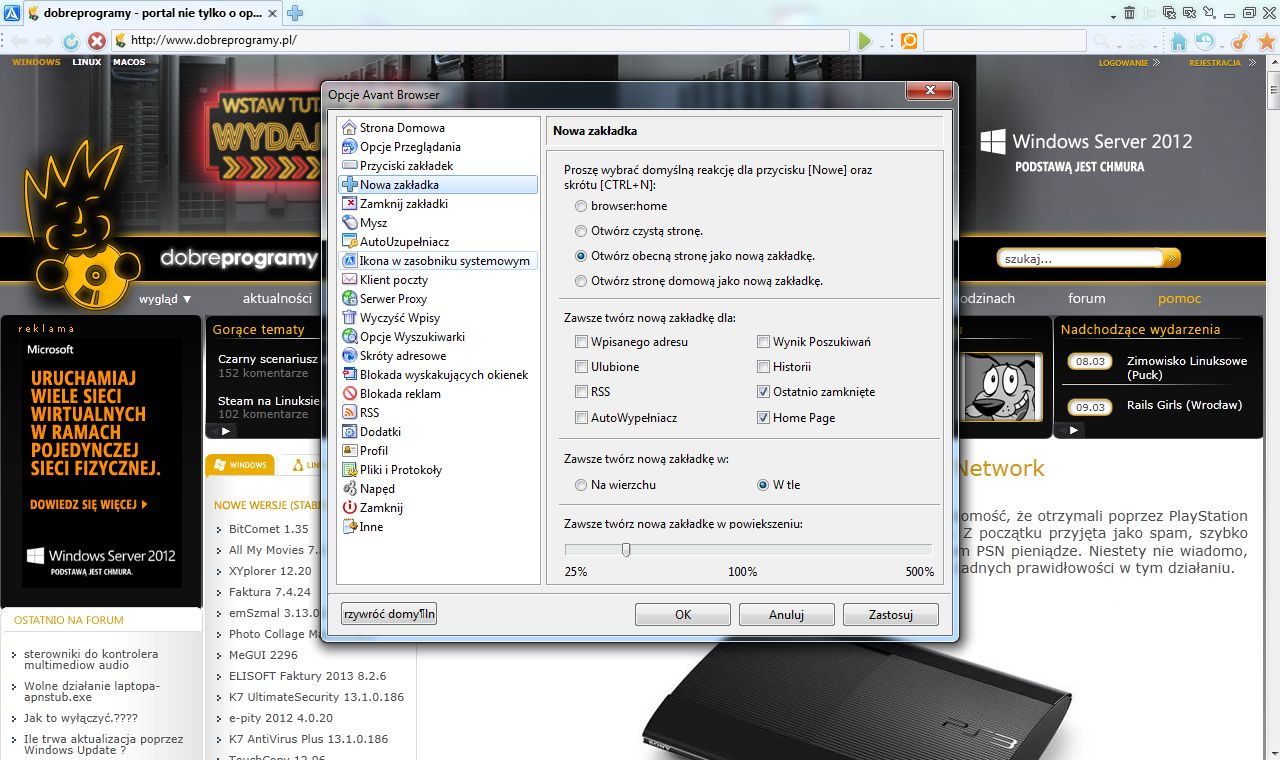Click the orange search engine icon

pyautogui.click(x=909, y=41)
